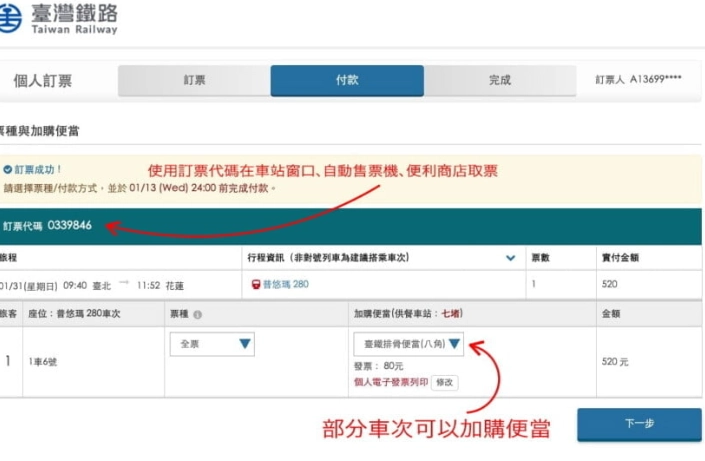The height and width of the screenshot is (461, 705).
Task: Click the 訂票人 A13699**** text
Action: pos(638,80)
